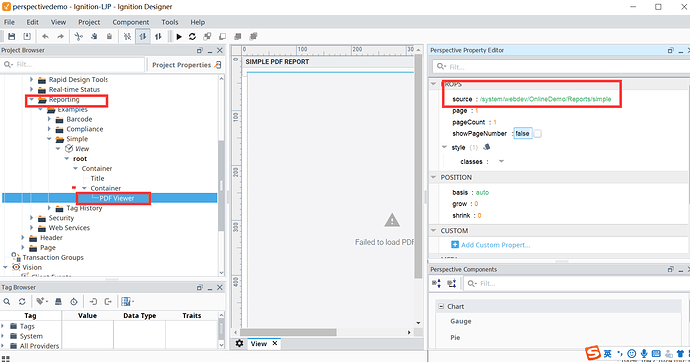Click the import tags arrow icon
Viewport: 690px width, 362px height.
[x=93, y=302]
